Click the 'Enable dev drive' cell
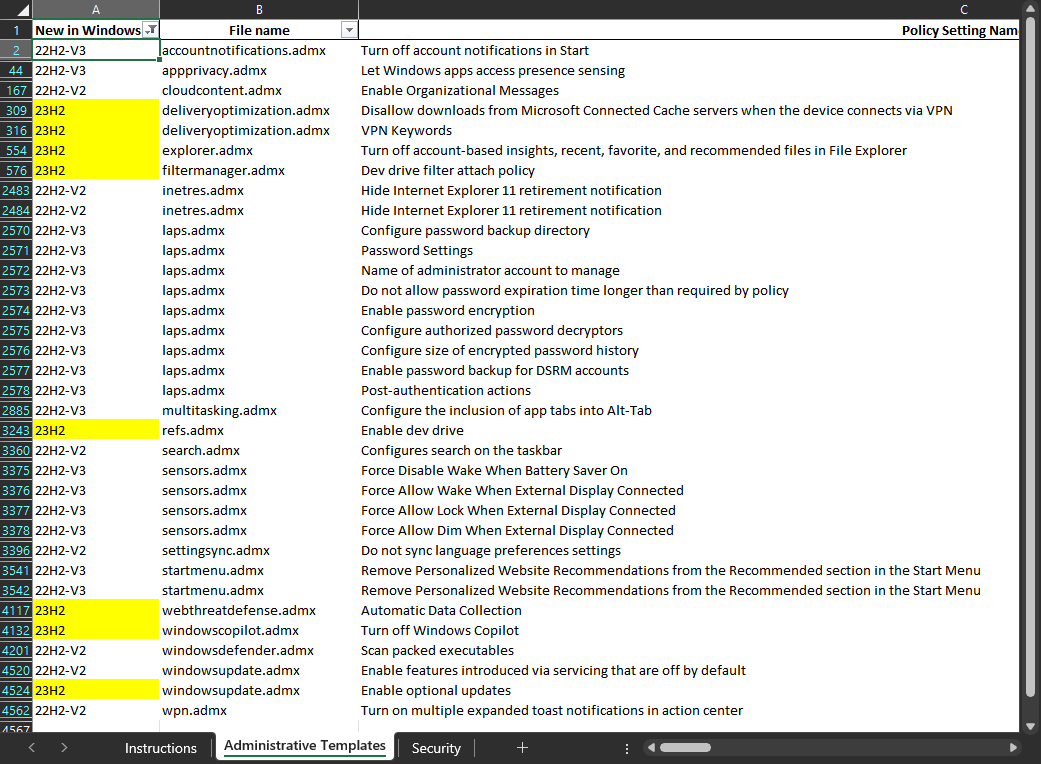This screenshot has height=764, width=1041. tap(688, 430)
